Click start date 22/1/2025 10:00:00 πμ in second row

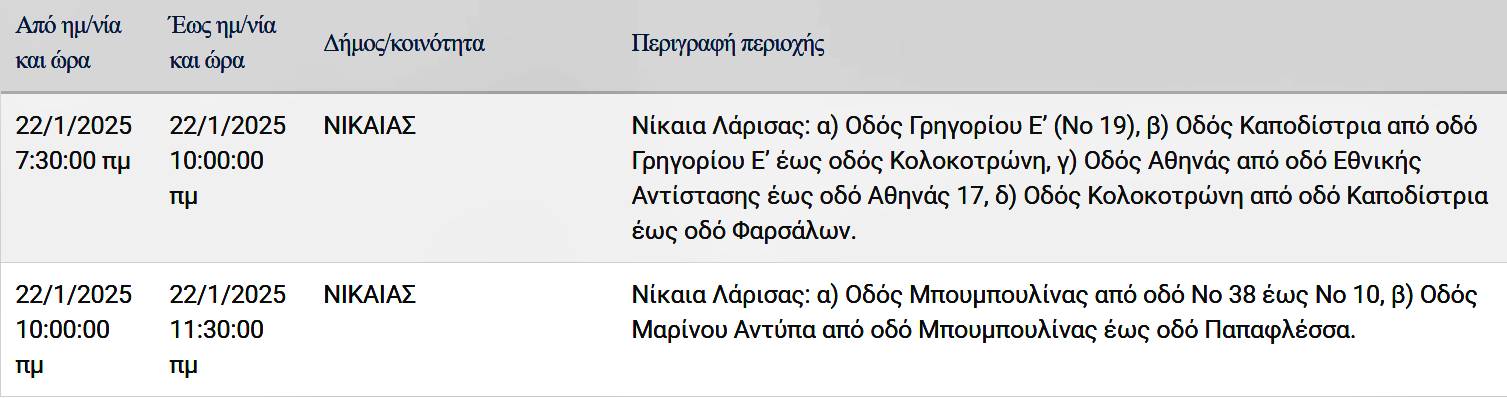(74, 330)
